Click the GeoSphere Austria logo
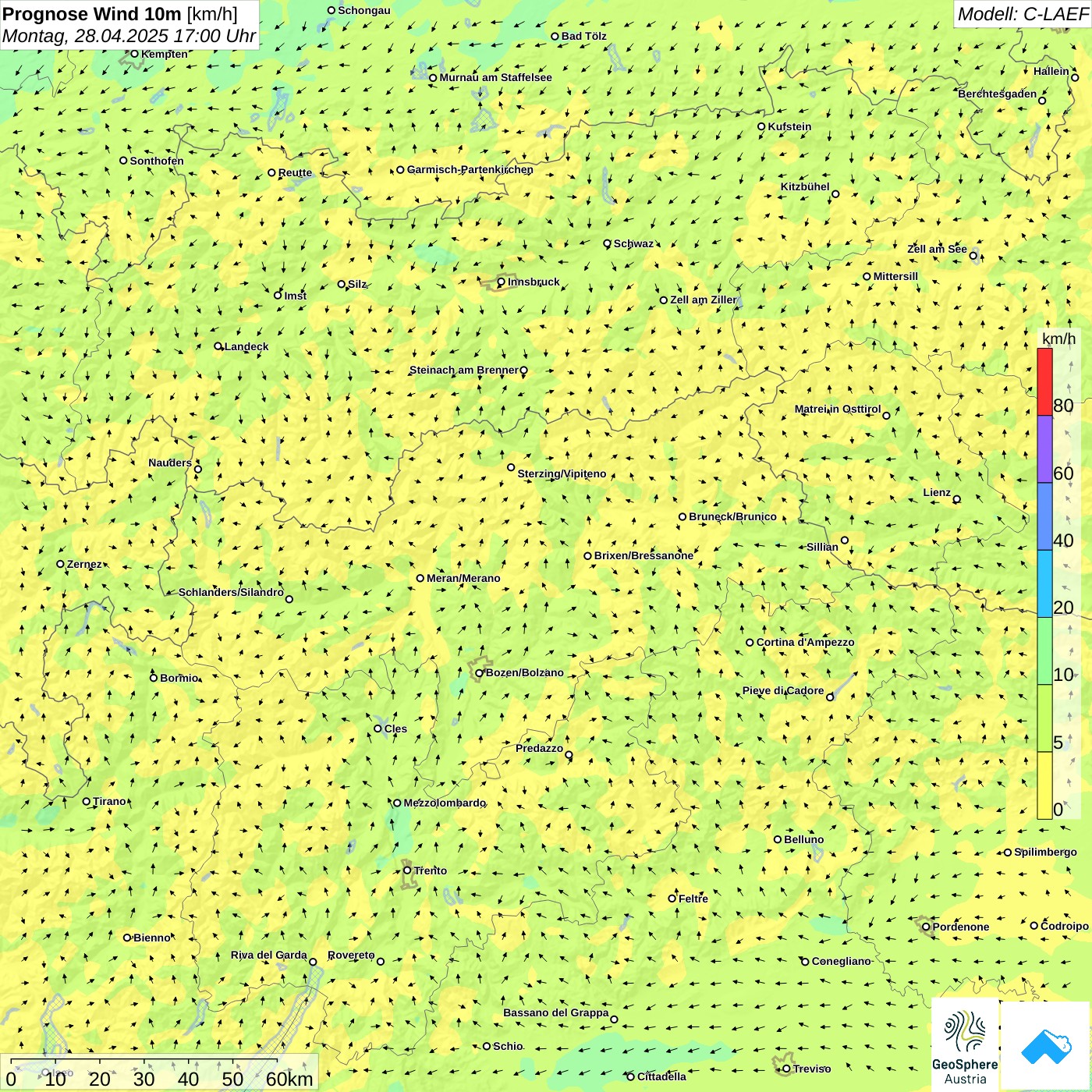1092x1092 pixels. [965, 1044]
